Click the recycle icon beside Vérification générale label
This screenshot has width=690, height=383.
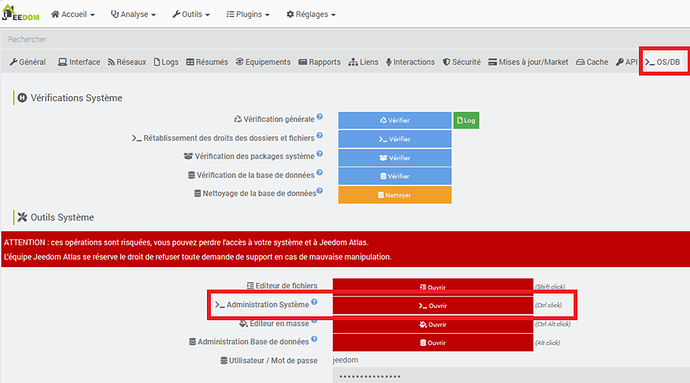[238, 119]
